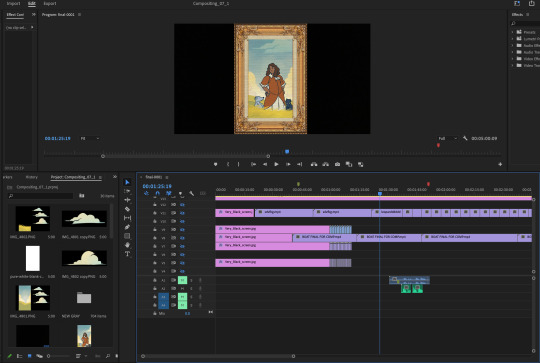The width and height of the screenshot is (540, 363).
Task: Select the Project: Compositing_07_1 tab
Action: pos(73,177)
